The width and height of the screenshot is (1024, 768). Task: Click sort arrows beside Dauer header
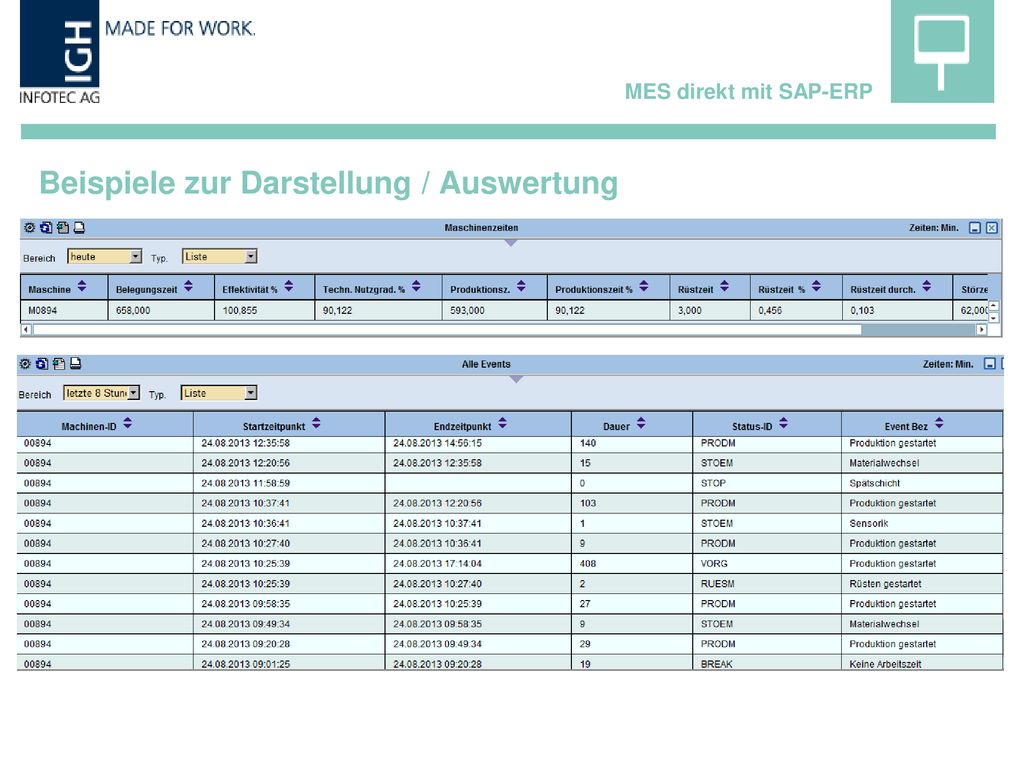click(x=641, y=423)
